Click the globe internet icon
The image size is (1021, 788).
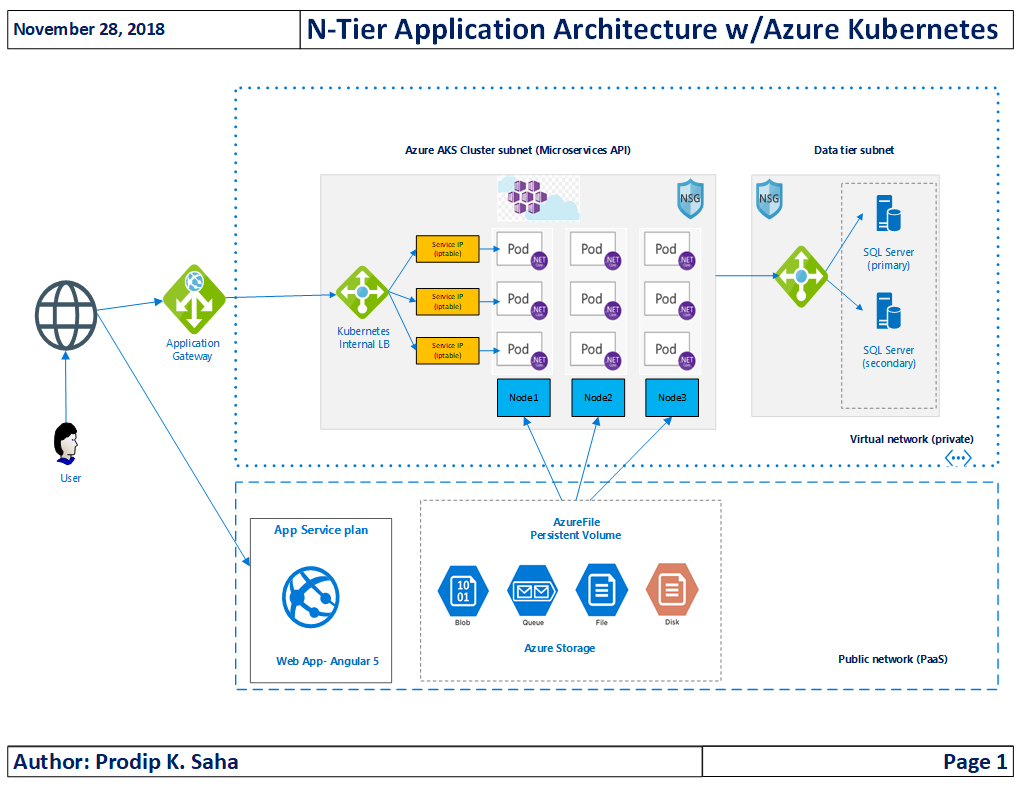pyautogui.click(x=66, y=315)
